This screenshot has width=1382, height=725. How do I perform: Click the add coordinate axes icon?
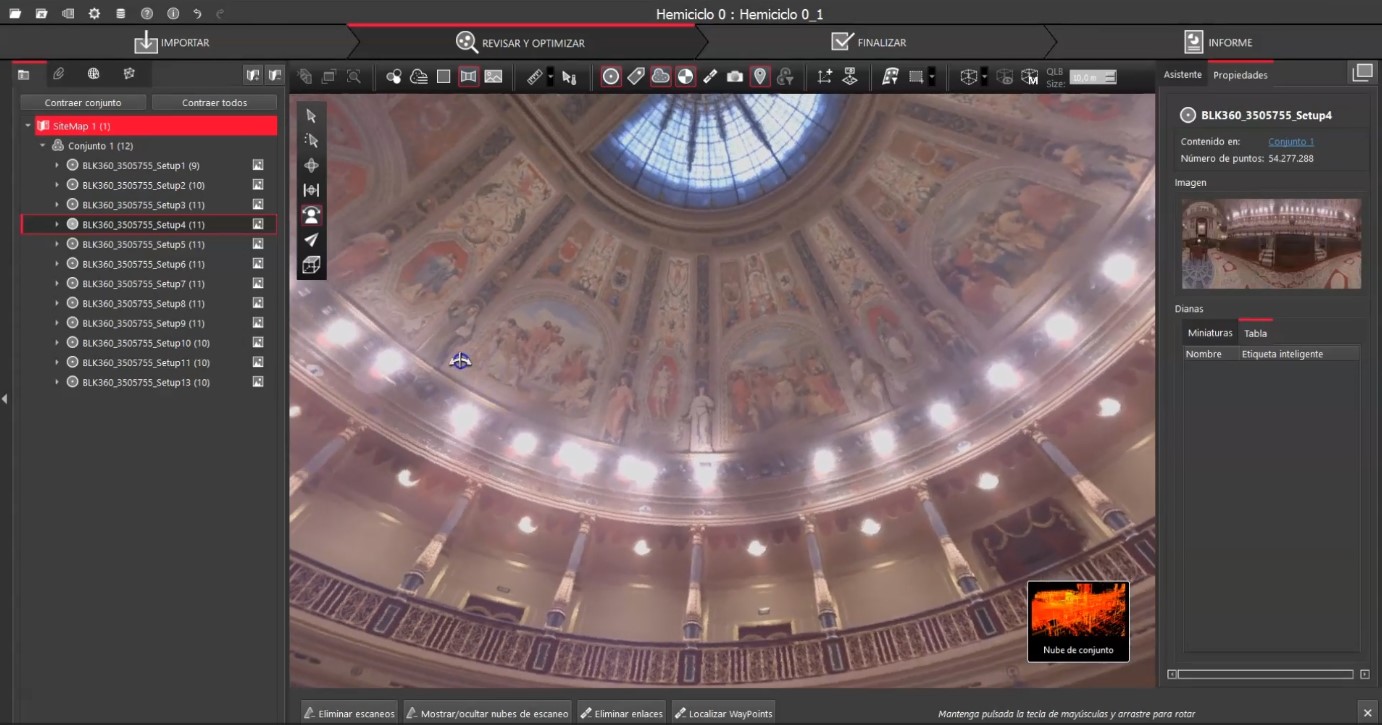tap(824, 77)
